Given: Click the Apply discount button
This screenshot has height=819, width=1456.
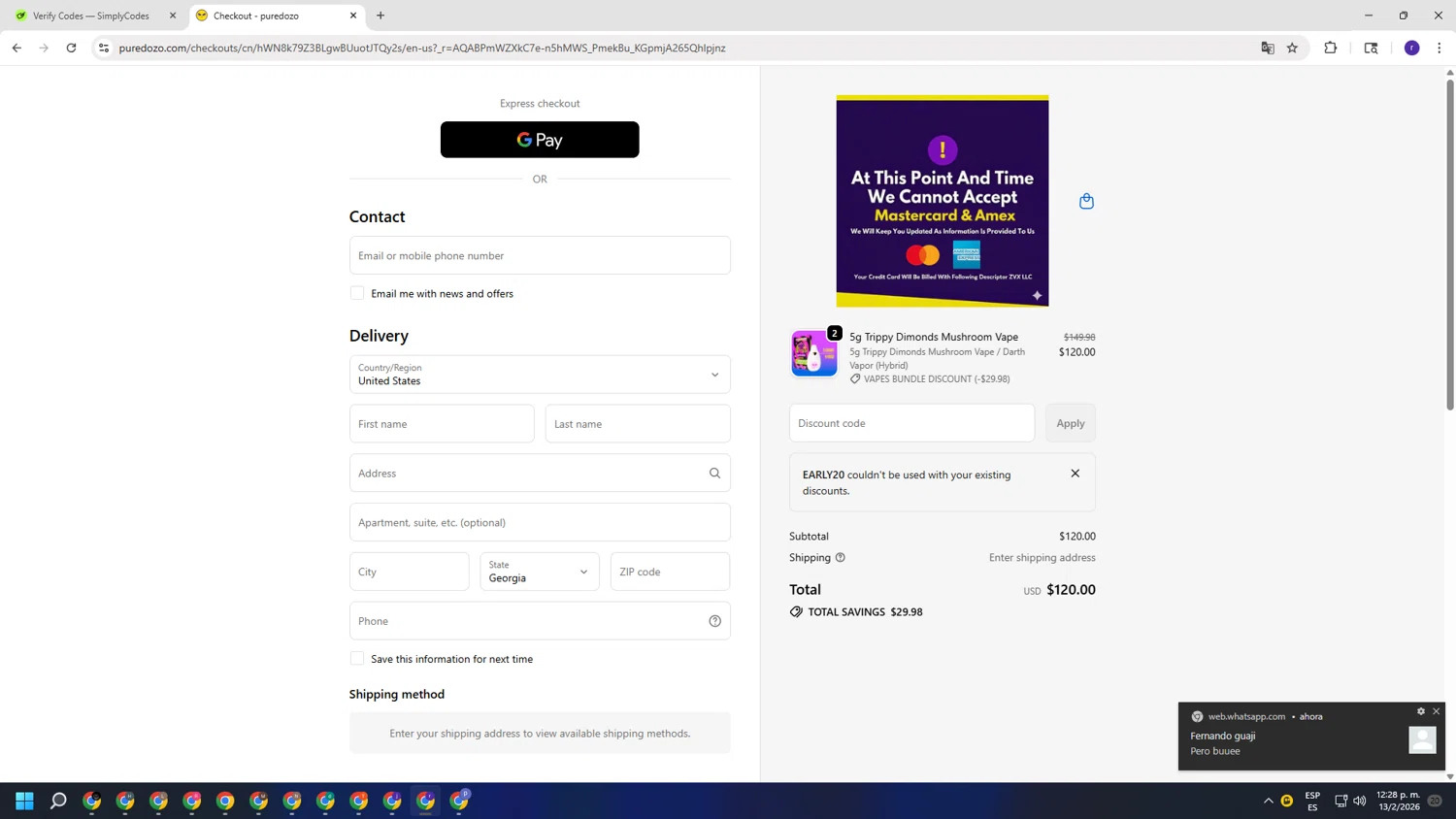Looking at the screenshot, I should pos(1071,423).
